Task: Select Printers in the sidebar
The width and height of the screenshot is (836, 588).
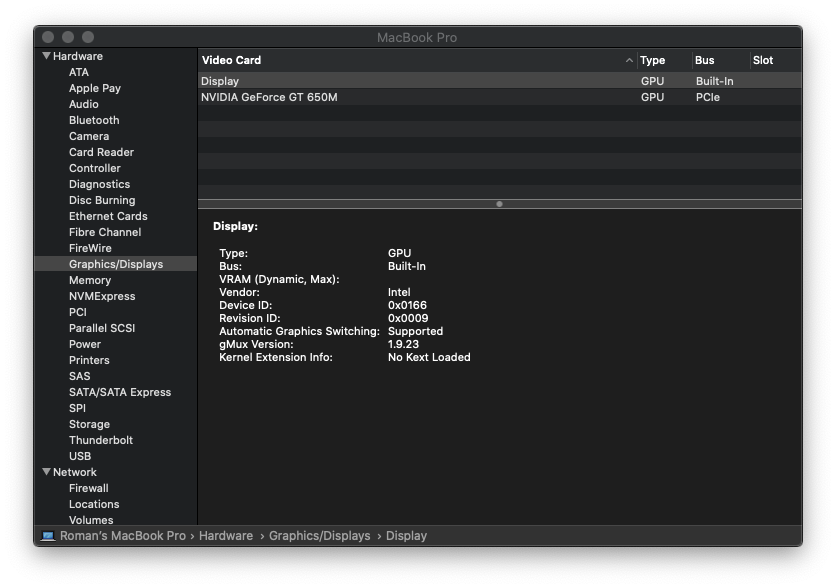Action: coord(89,360)
